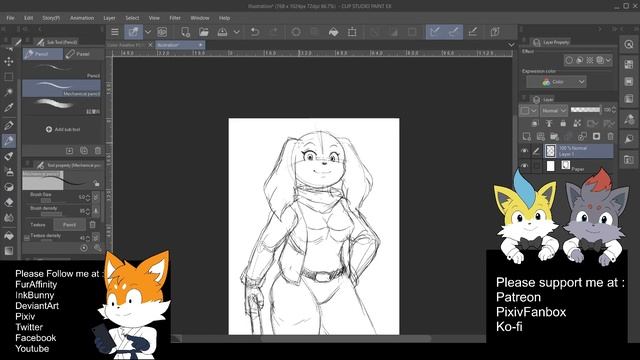Click the Fill icon in command bar
640x360 pixels.
pos(333,32)
